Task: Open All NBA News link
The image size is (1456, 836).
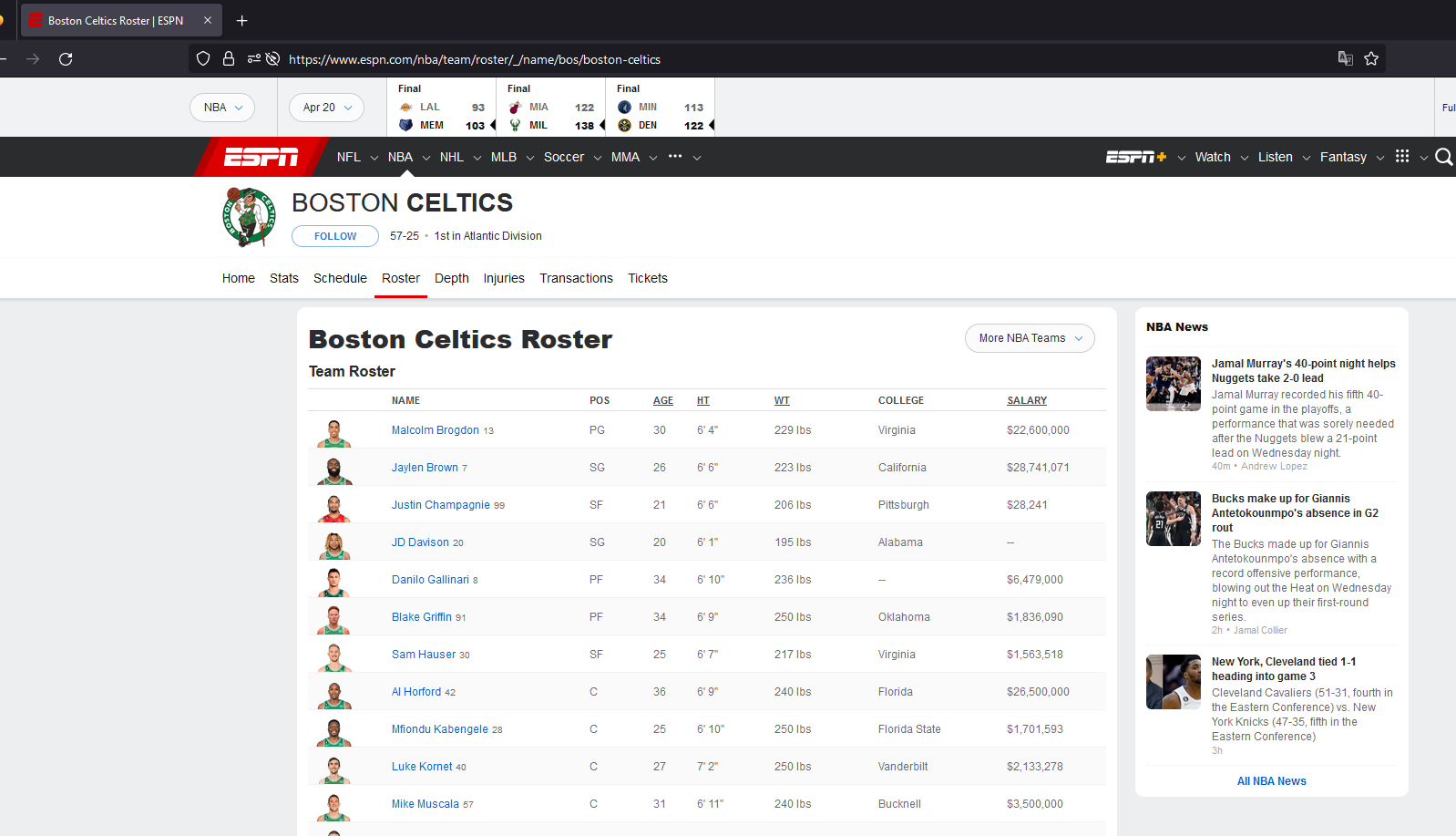Action: coord(1272,781)
